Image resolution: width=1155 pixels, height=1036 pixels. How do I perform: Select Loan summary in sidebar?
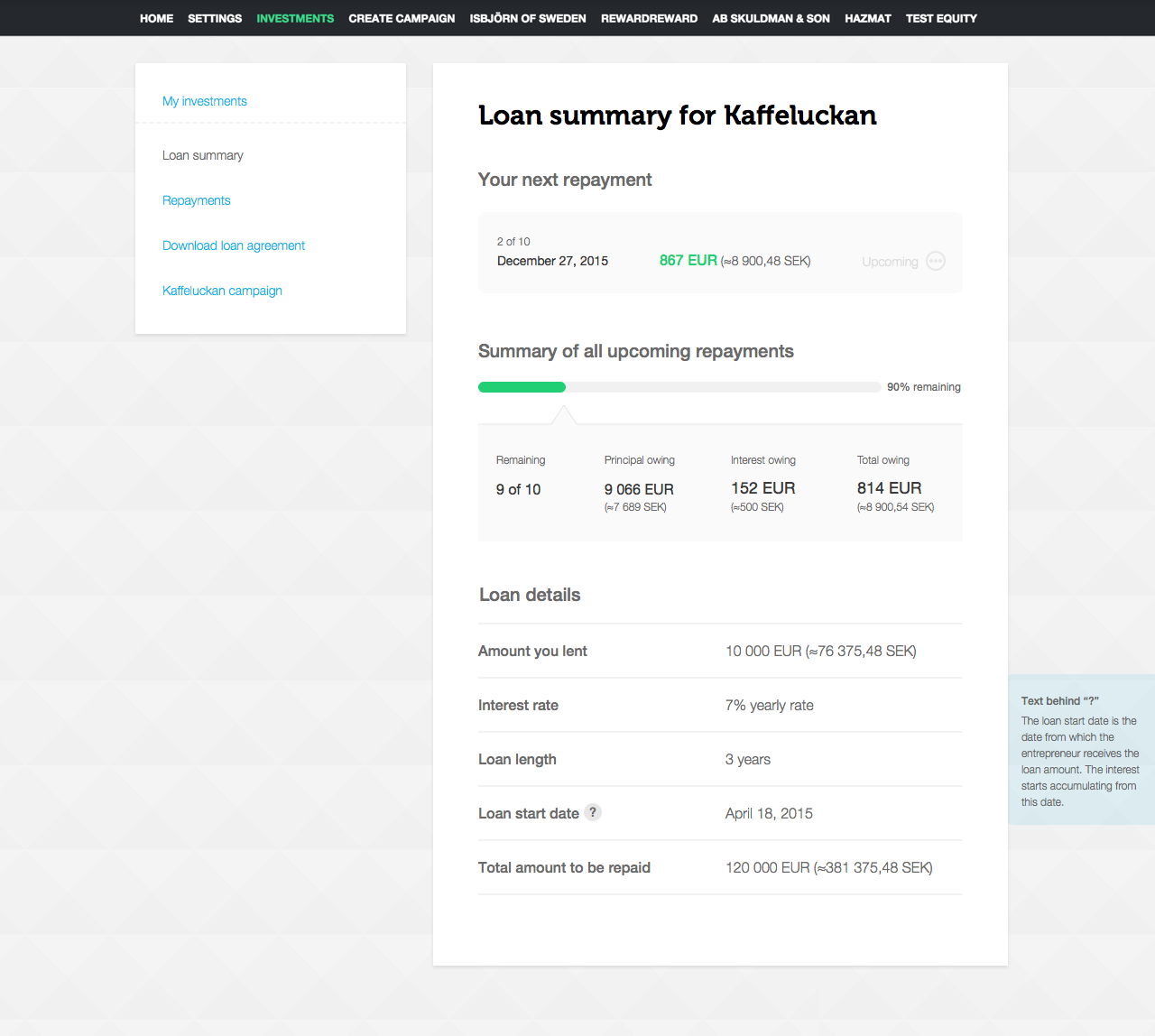203,155
